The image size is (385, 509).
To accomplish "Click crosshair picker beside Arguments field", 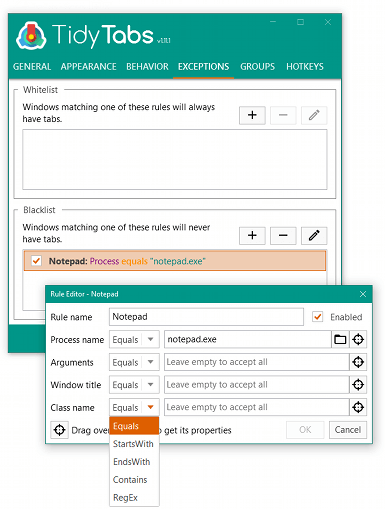I will point(358,362).
